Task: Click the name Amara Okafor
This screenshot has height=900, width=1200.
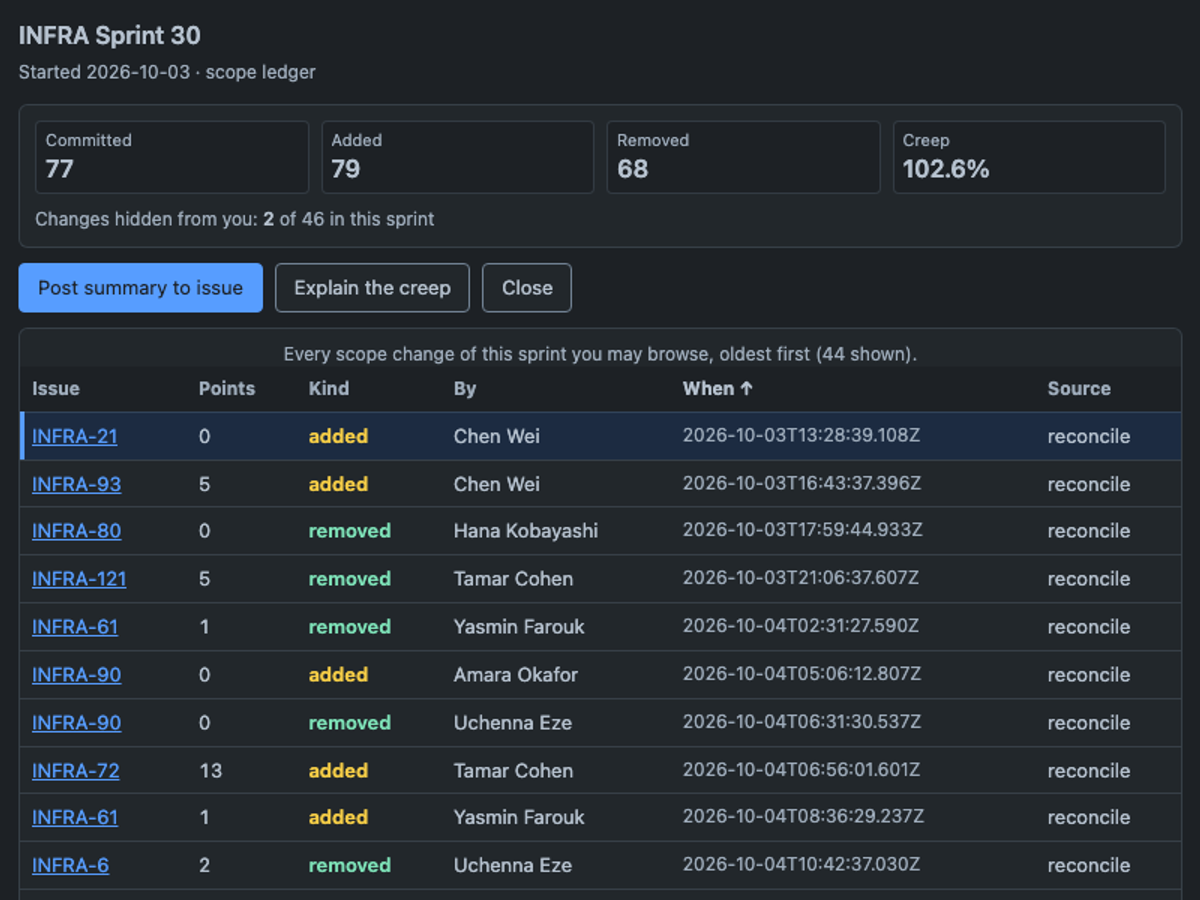Action: pos(516,675)
